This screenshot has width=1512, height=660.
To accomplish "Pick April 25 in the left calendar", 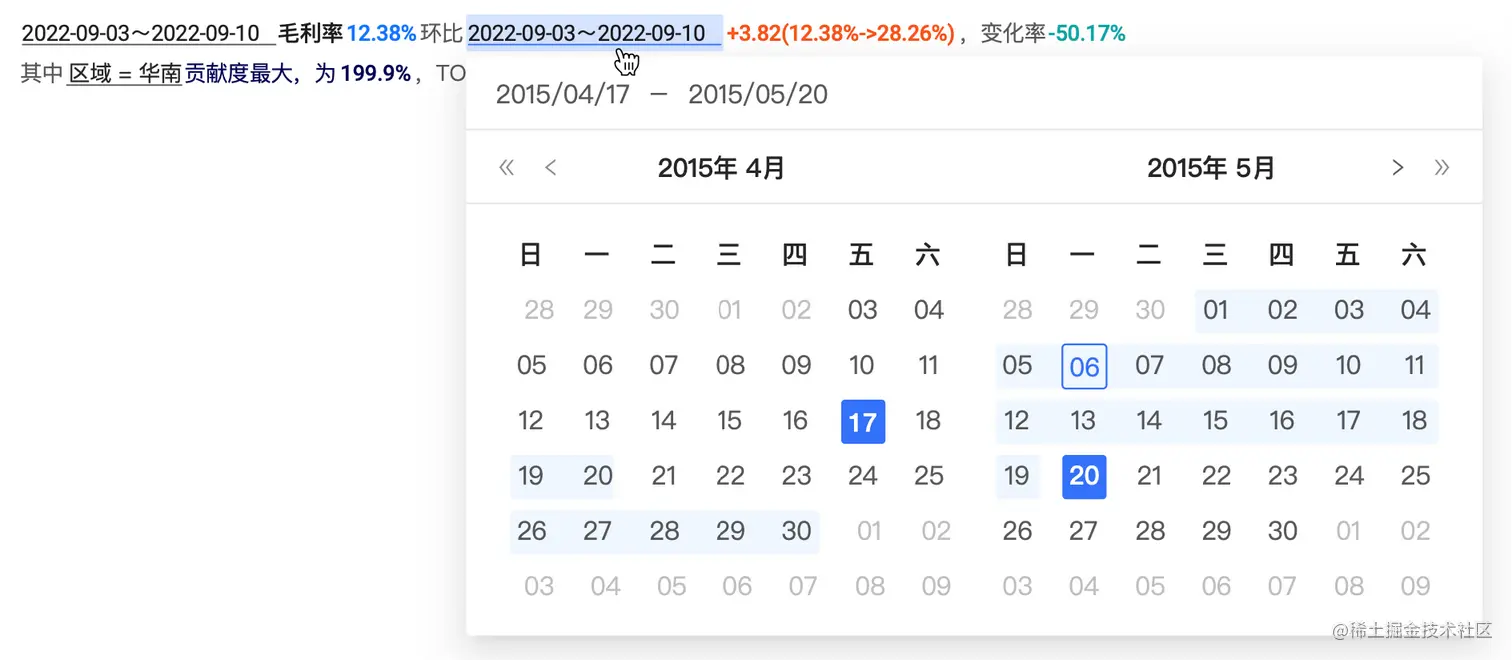I will (929, 477).
